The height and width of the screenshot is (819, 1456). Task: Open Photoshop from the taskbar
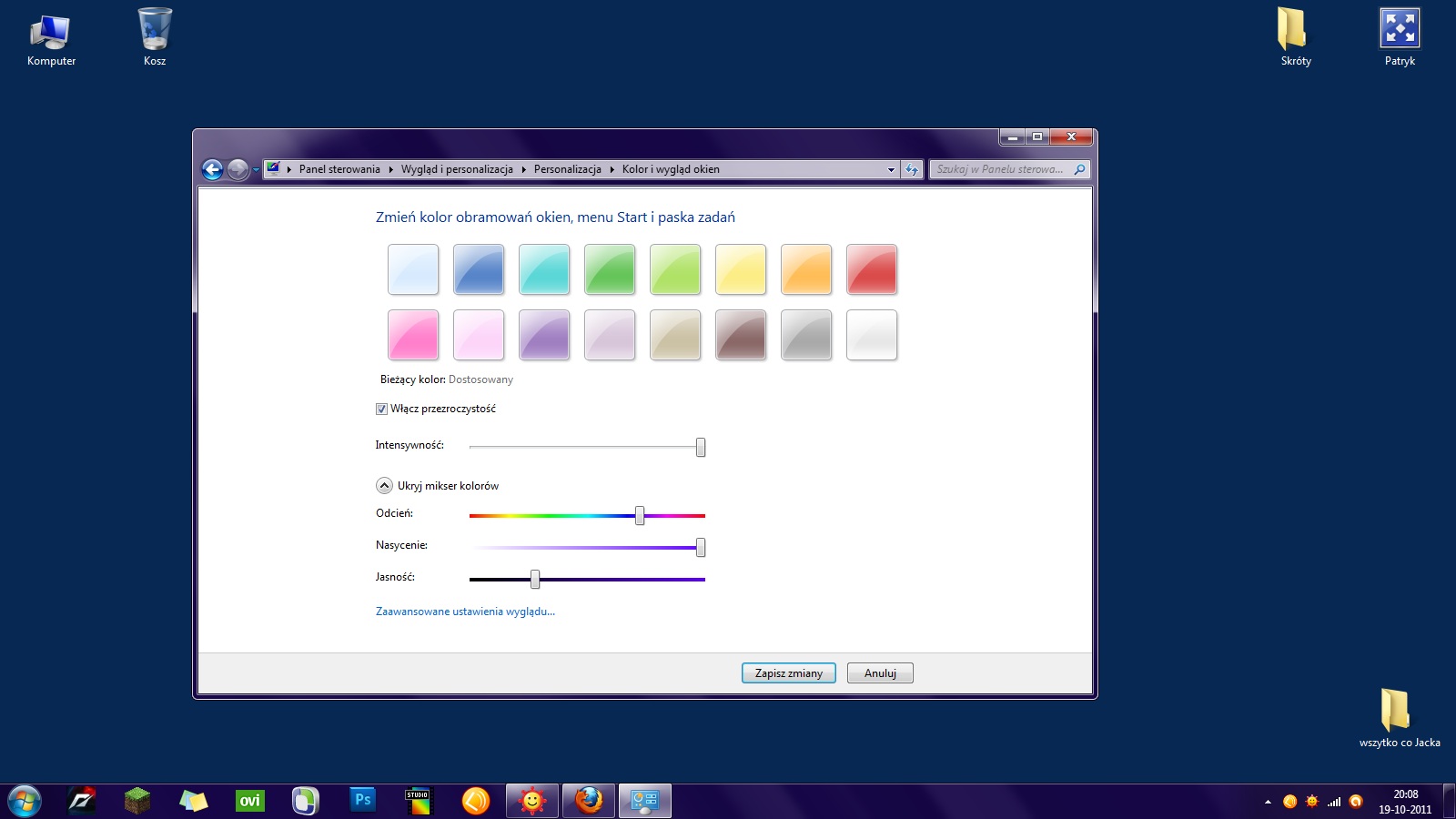[362, 801]
